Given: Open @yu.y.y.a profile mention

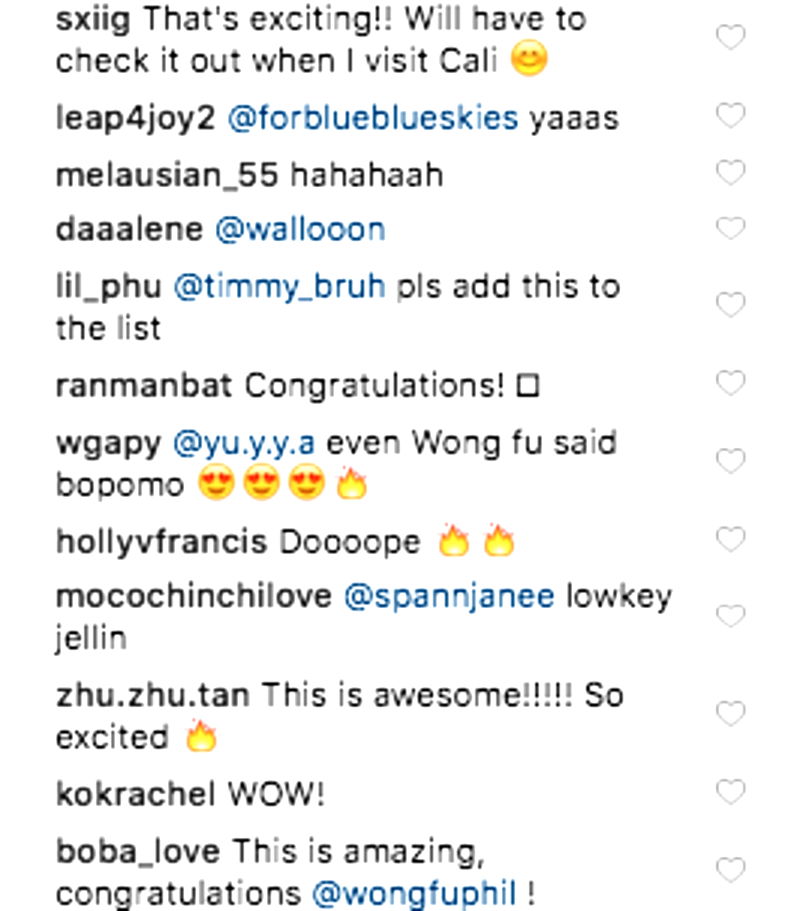Looking at the screenshot, I should pyautogui.click(x=244, y=444).
